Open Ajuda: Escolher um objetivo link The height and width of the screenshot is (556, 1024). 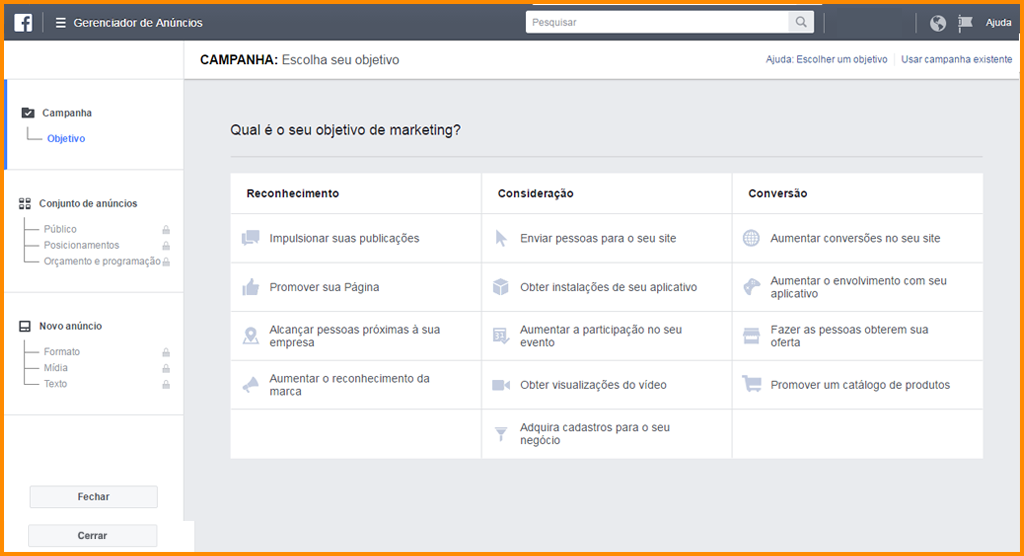826,60
